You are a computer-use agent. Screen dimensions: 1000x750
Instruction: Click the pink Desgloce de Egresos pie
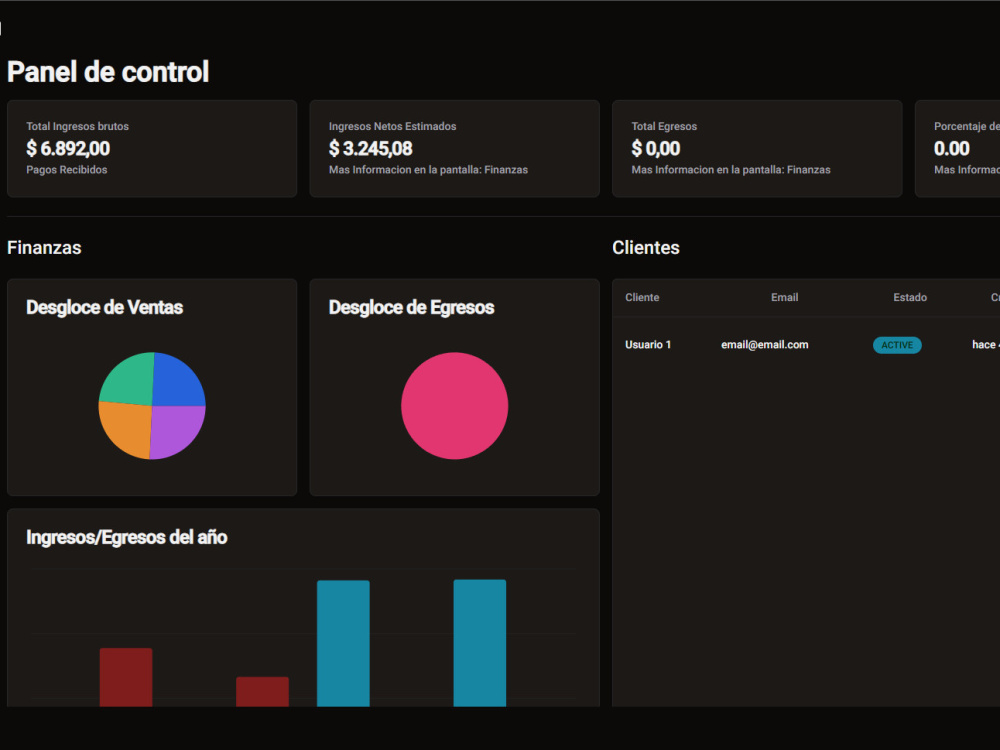pyautogui.click(x=455, y=406)
